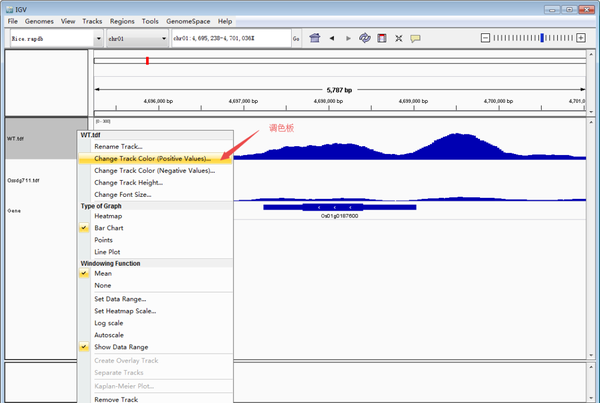Zoom out with the minus icon
The image size is (600, 403).
(x=485, y=38)
